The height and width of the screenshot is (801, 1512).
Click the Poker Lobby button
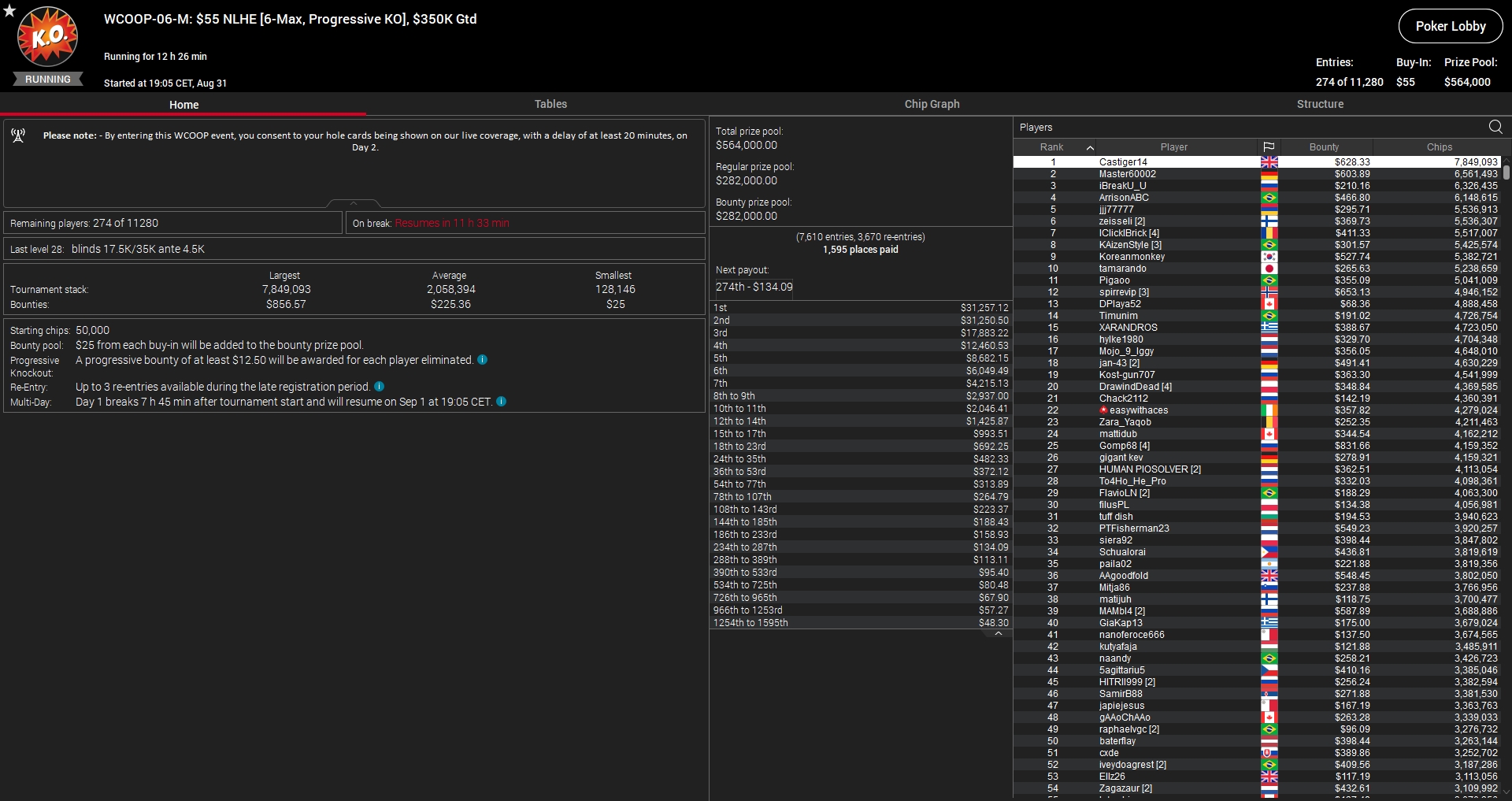1451,26
